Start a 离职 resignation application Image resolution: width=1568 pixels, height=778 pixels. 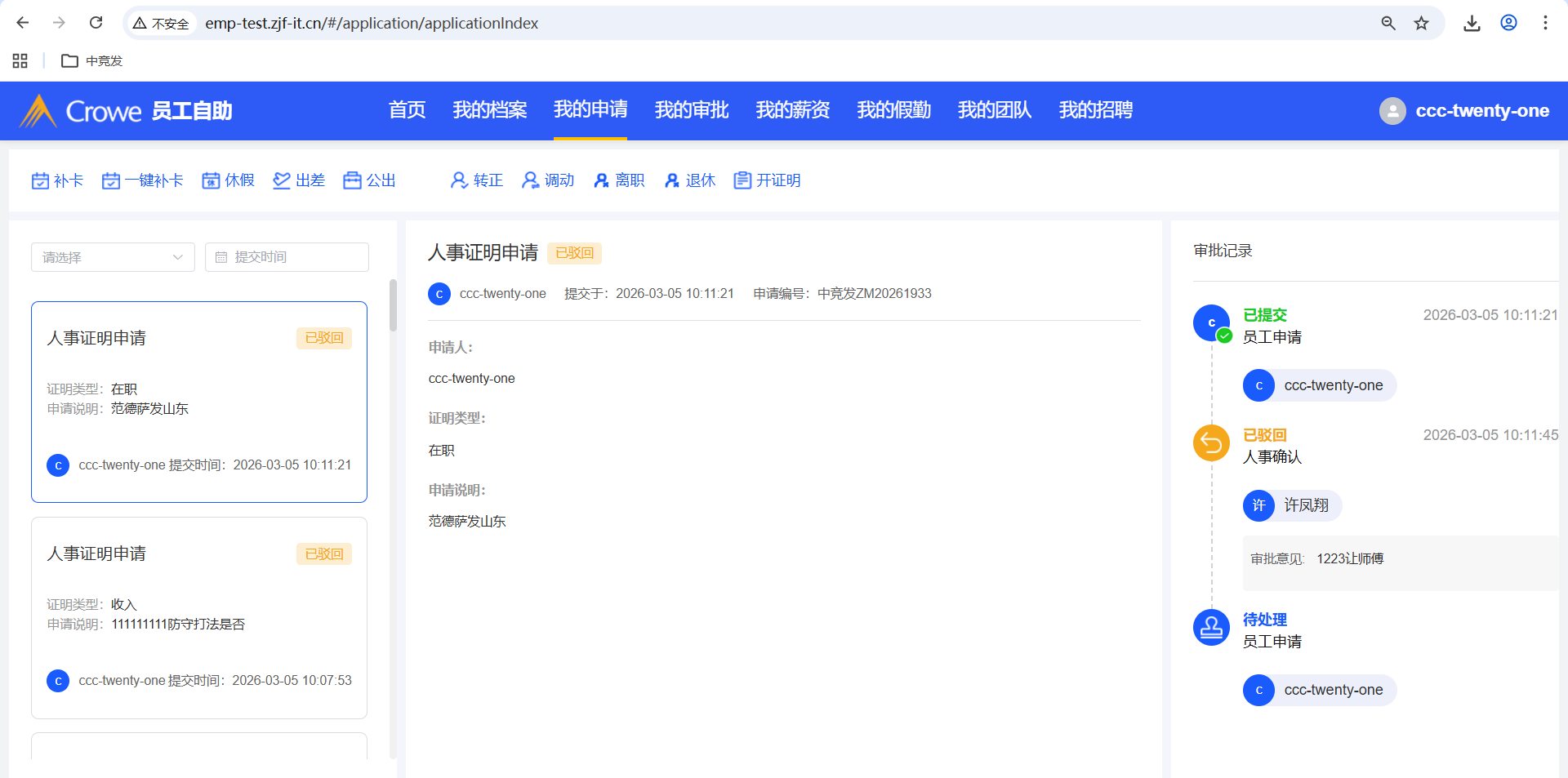click(619, 180)
